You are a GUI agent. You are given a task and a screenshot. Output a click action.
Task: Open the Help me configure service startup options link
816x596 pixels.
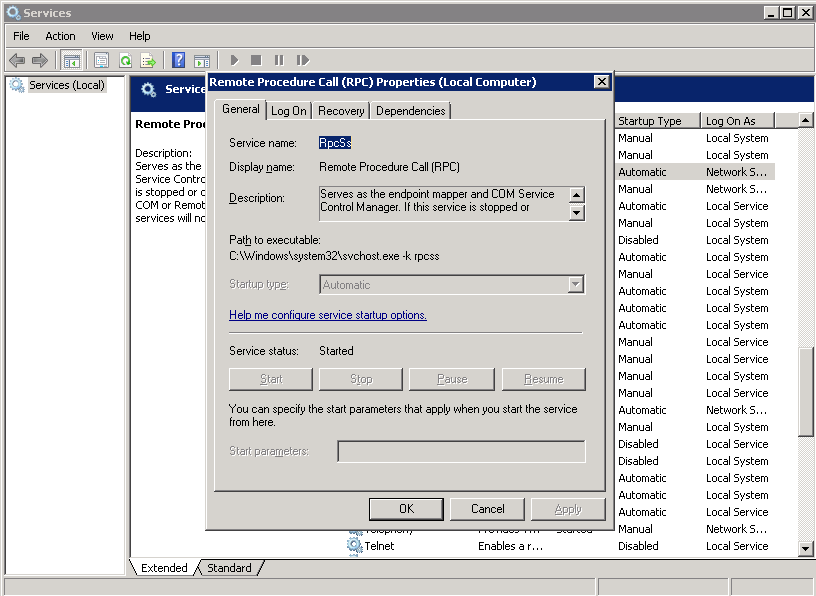tap(328, 315)
